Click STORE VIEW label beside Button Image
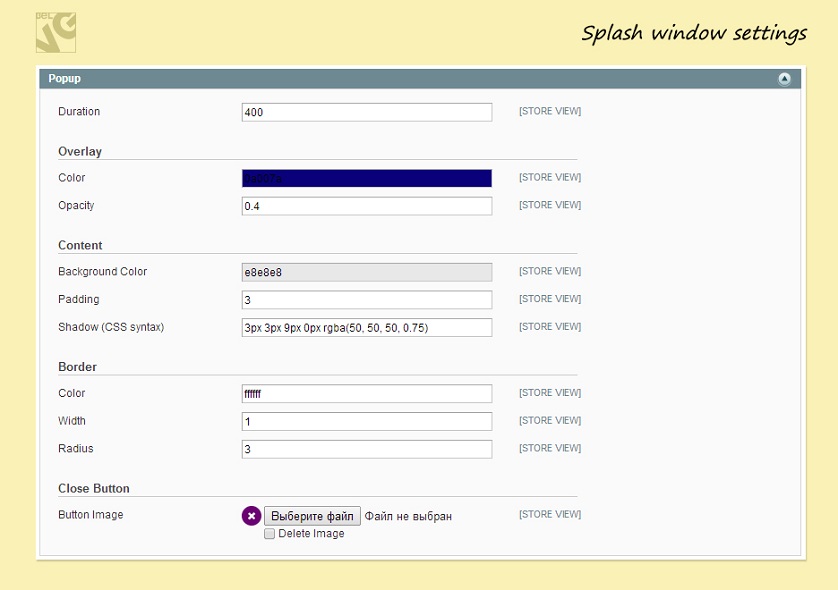Screen dimensions: 838x590 (549, 515)
